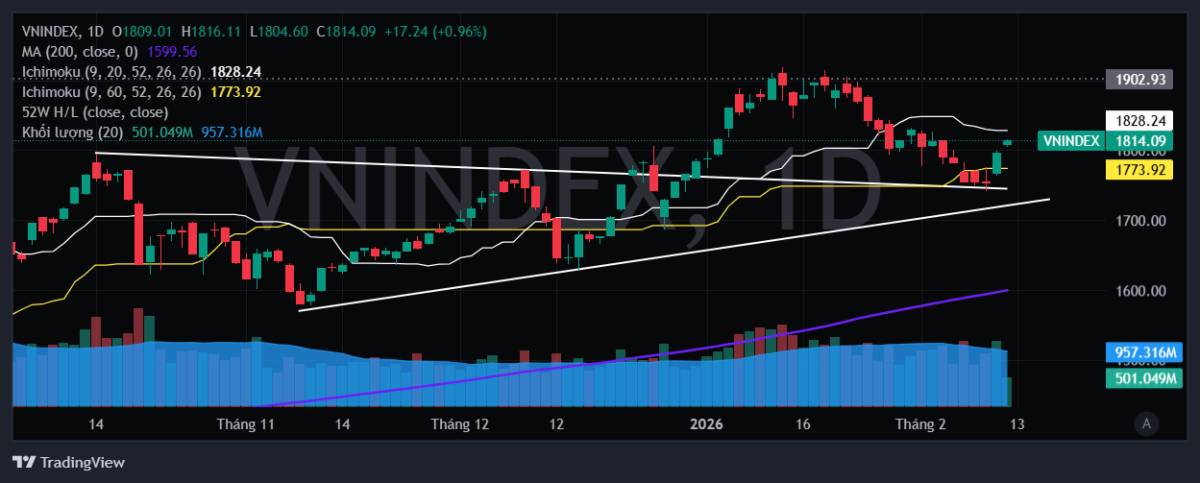Viewport: 1200px width, 483px height.
Task: Select the descending white upper trendline
Action: [550, 170]
